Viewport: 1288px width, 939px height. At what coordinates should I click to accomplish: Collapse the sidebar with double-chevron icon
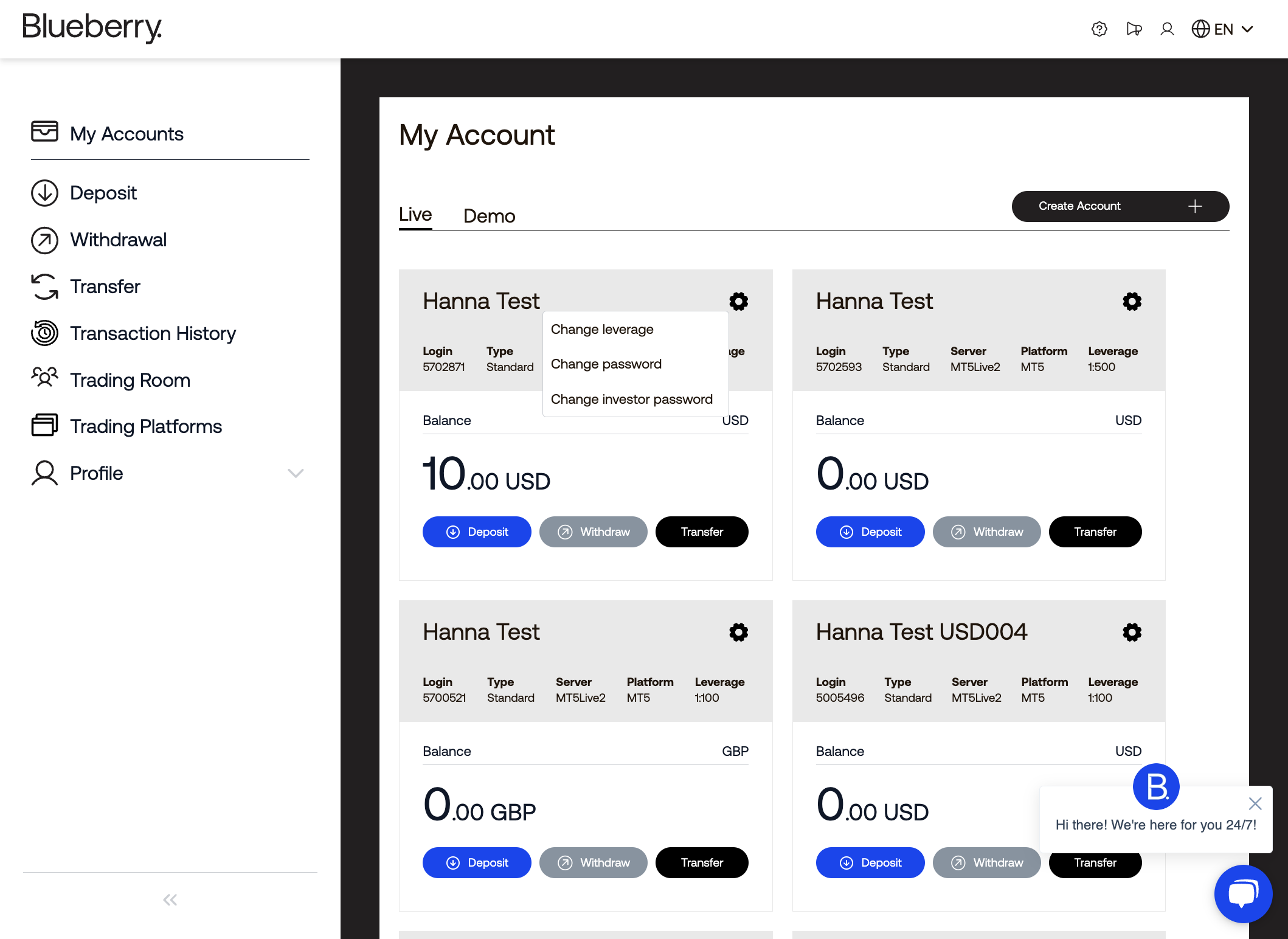(170, 899)
